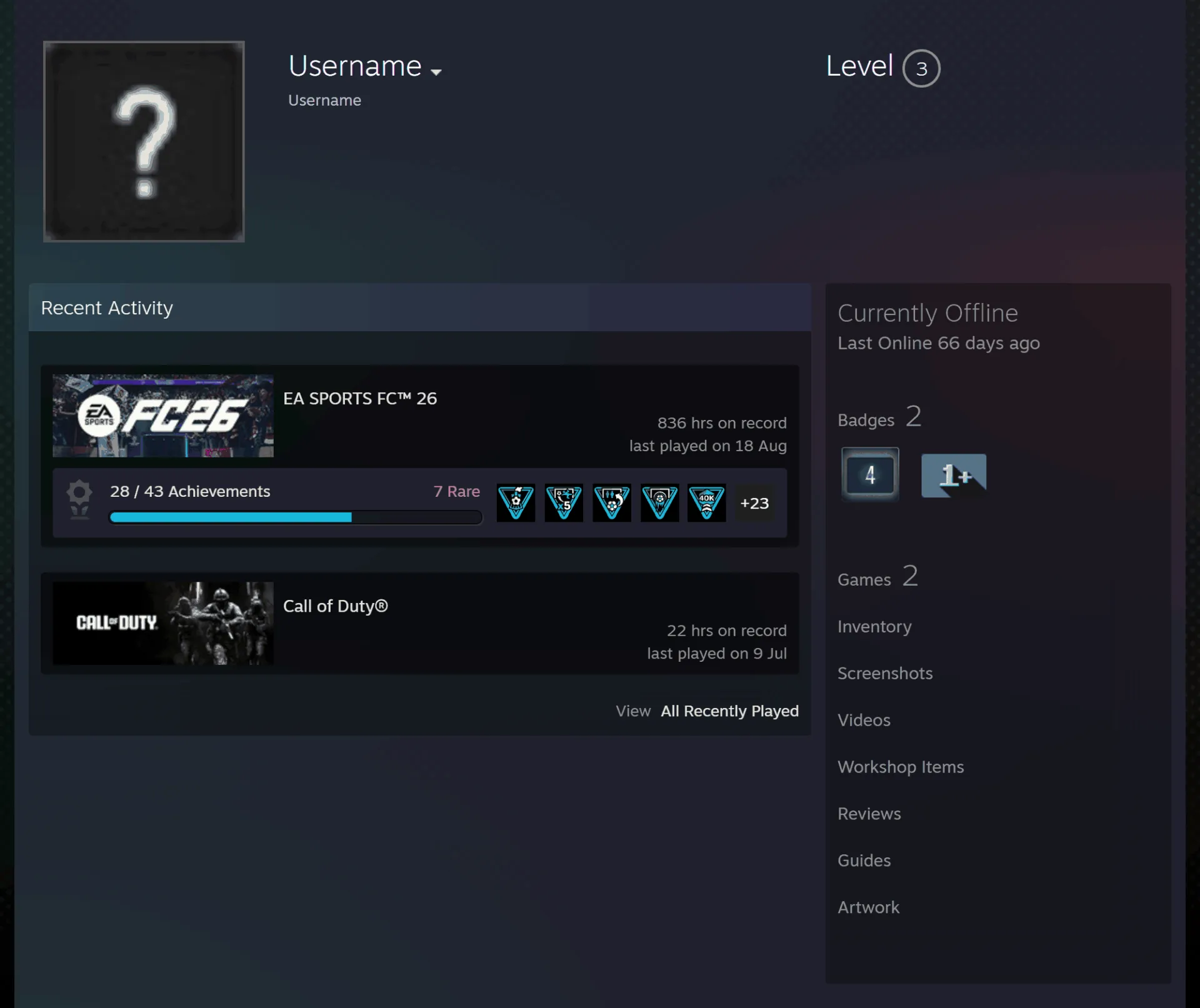
Task: Click the 1+ game collector badge
Action: coord(954,476)
